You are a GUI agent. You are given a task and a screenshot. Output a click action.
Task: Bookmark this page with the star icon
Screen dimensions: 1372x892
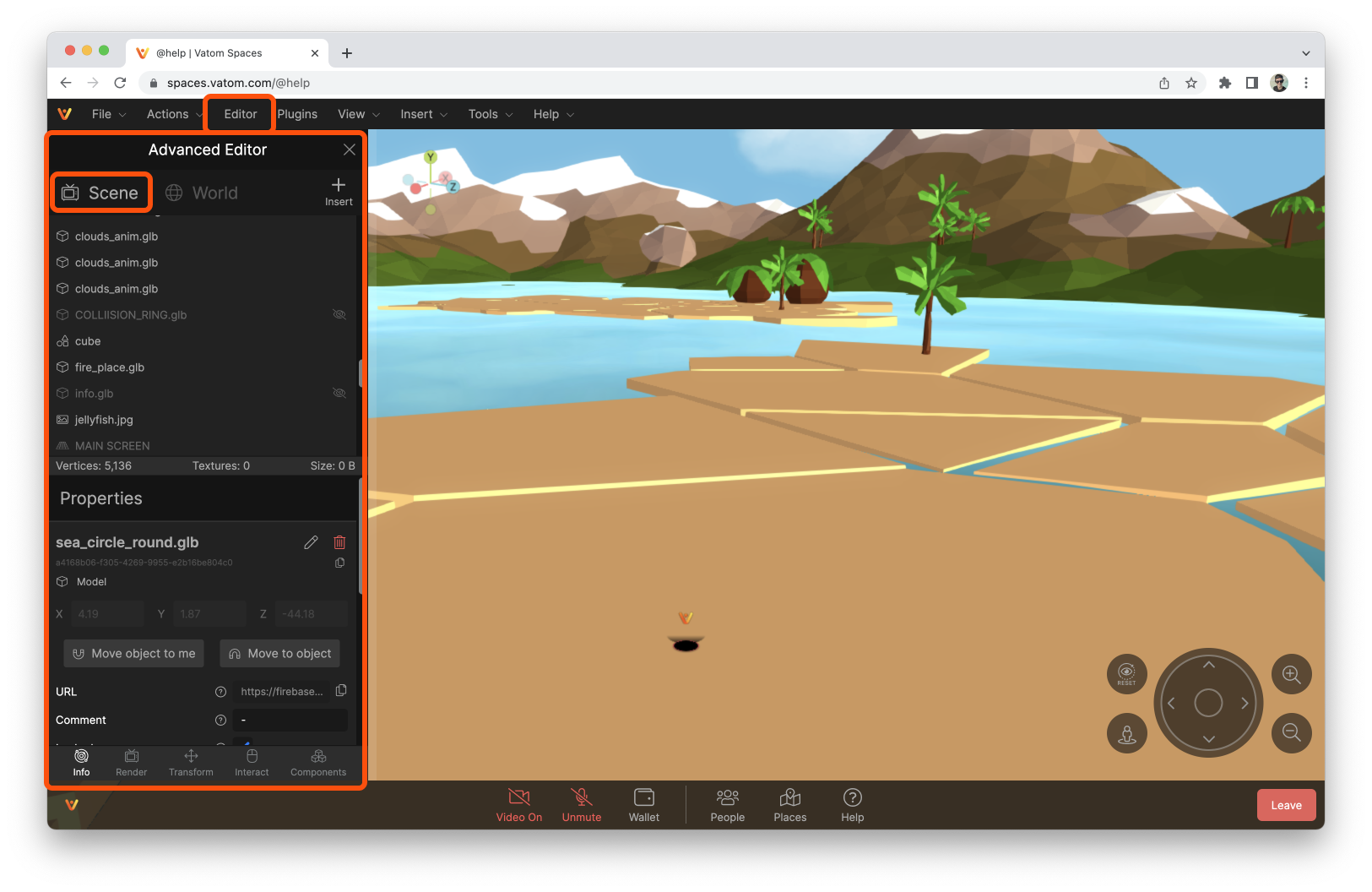(1191, 83)
